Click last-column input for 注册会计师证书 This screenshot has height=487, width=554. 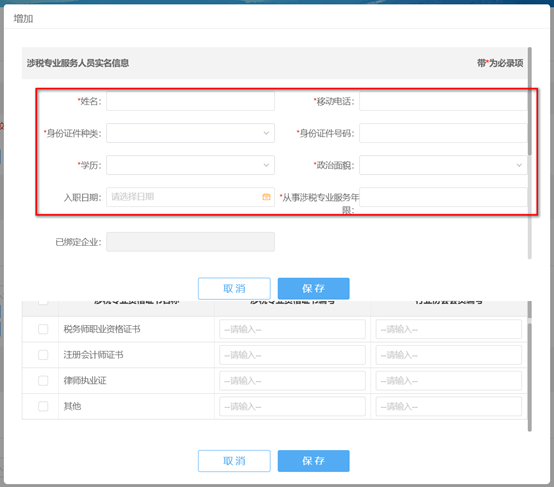[x=449, y=355]
